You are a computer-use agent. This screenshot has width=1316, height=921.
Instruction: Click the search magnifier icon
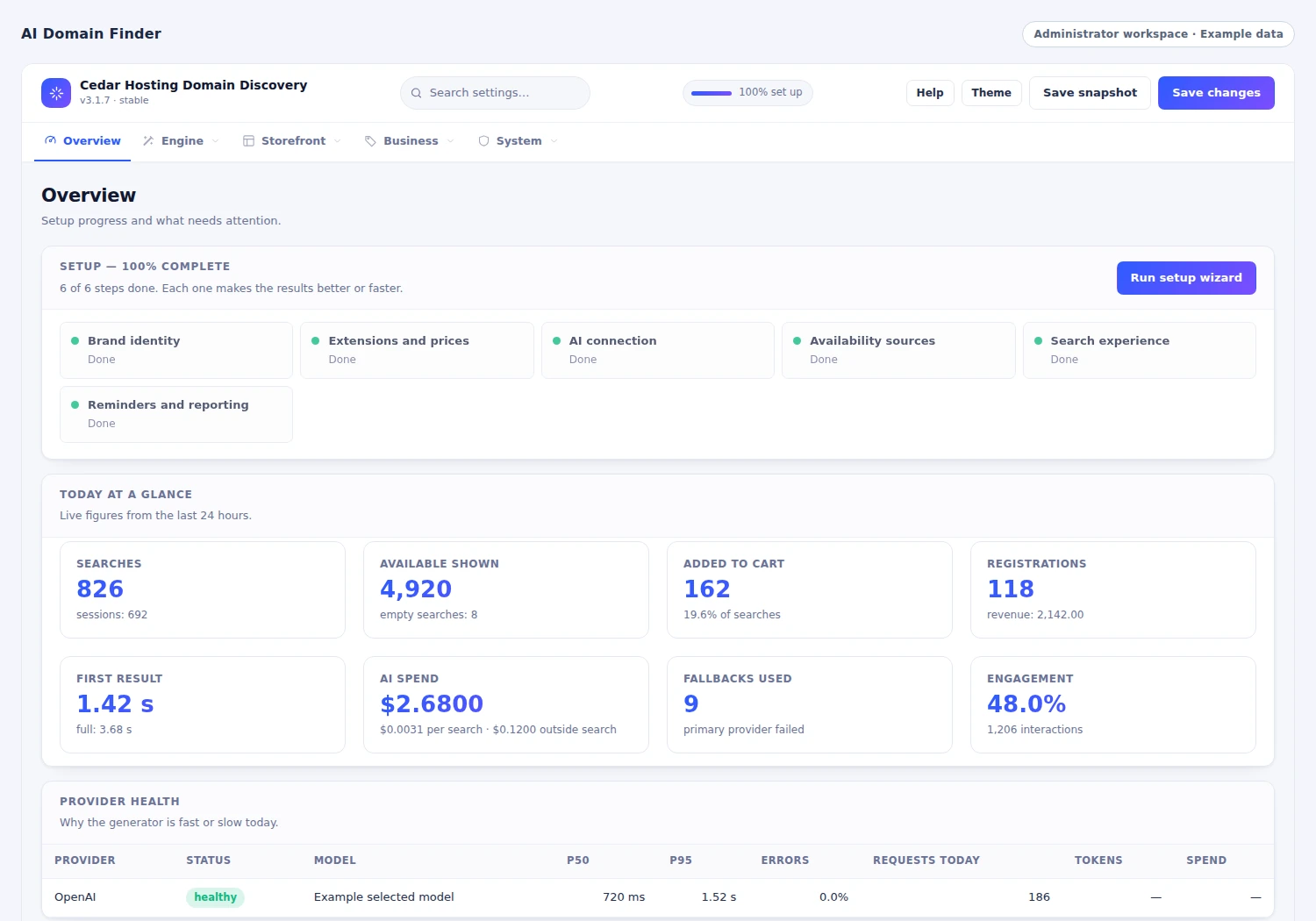[417, 93]
